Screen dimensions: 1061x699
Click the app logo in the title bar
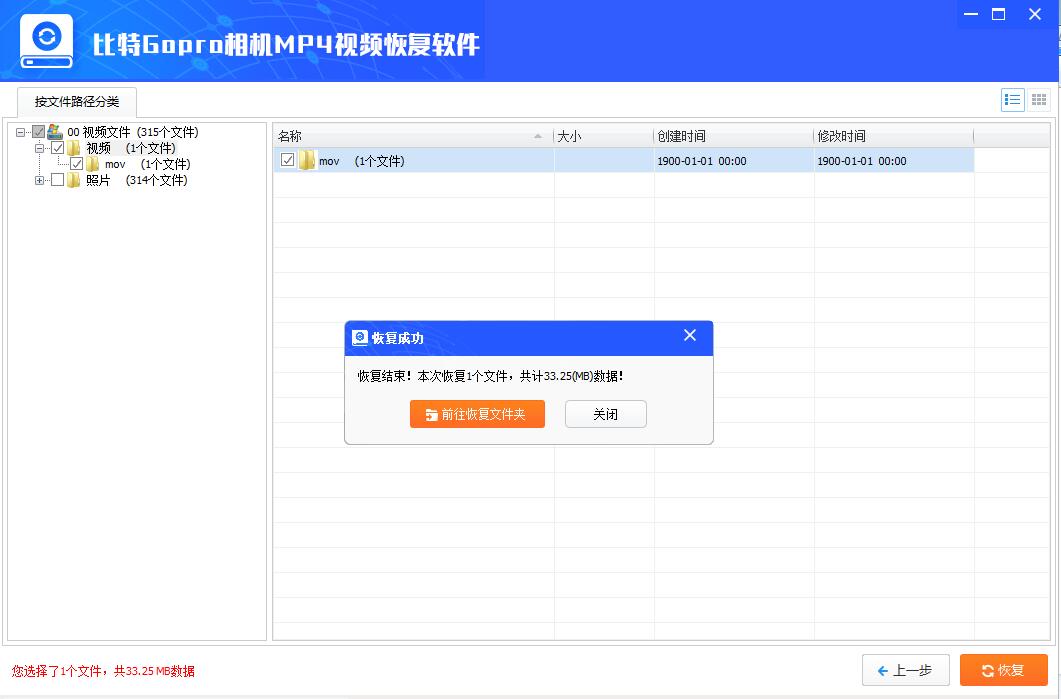tap(46, 41)
